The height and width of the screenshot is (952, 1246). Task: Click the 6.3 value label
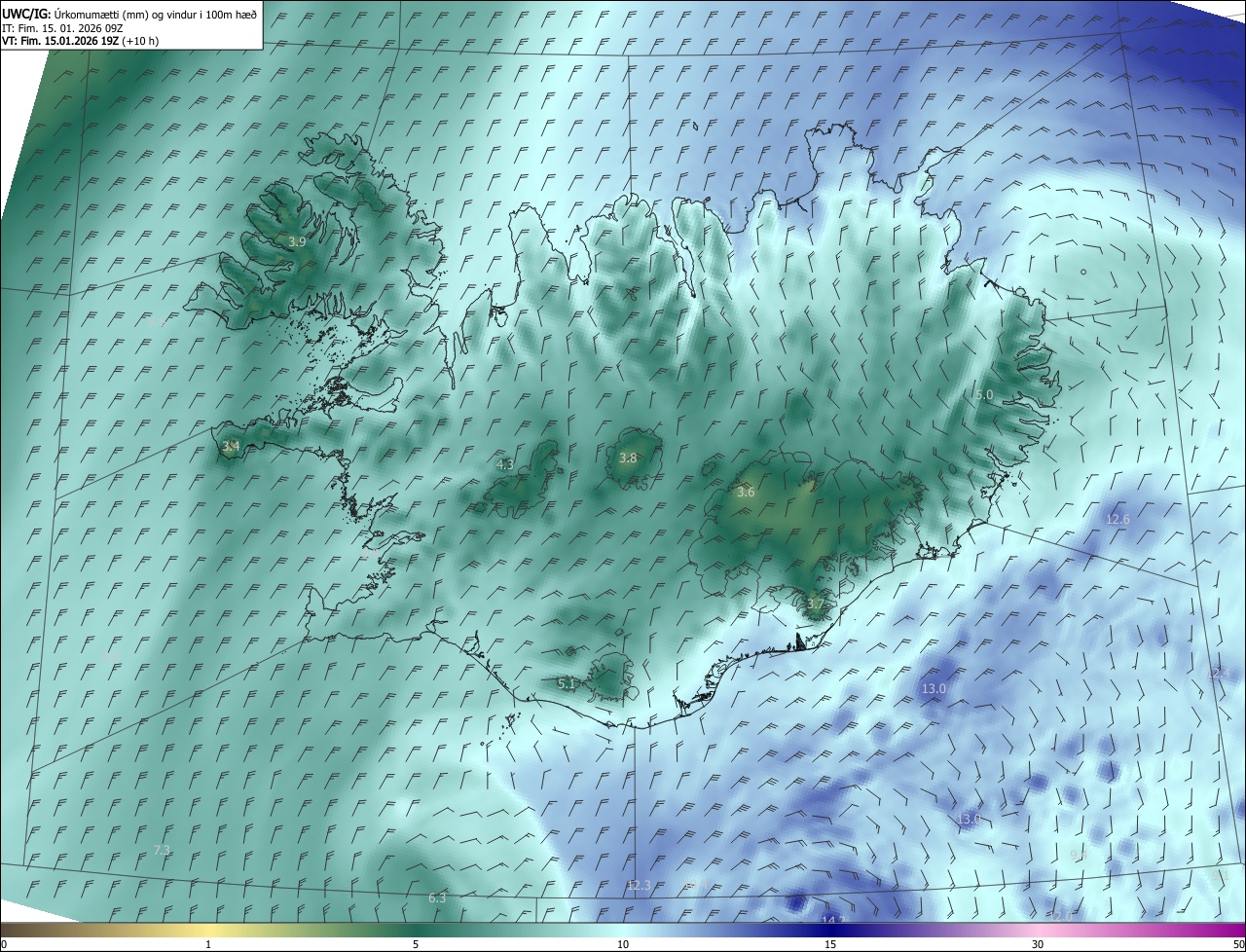click(437, 897)
